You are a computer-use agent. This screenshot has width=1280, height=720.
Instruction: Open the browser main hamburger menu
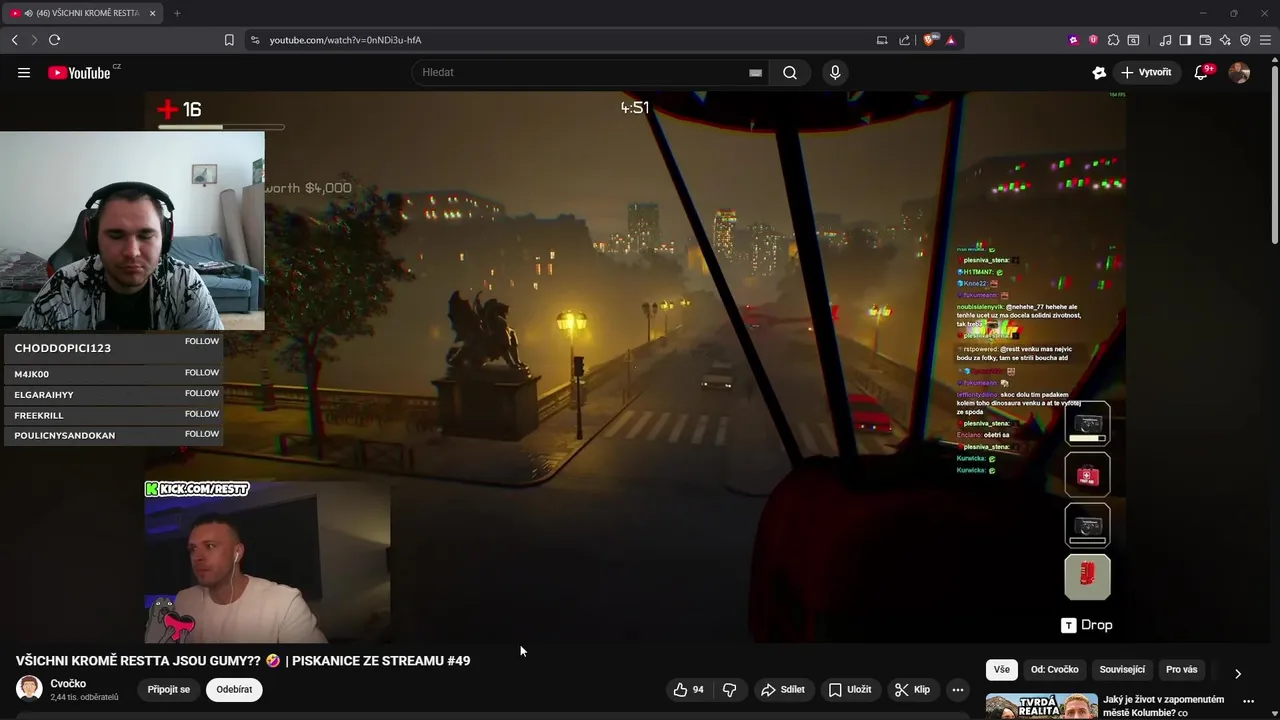[x=1265, y=40]
